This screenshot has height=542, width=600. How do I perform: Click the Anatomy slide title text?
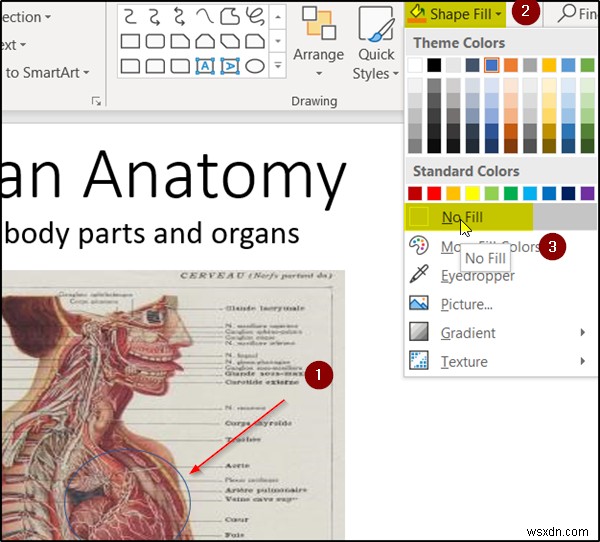click(215, 177)
